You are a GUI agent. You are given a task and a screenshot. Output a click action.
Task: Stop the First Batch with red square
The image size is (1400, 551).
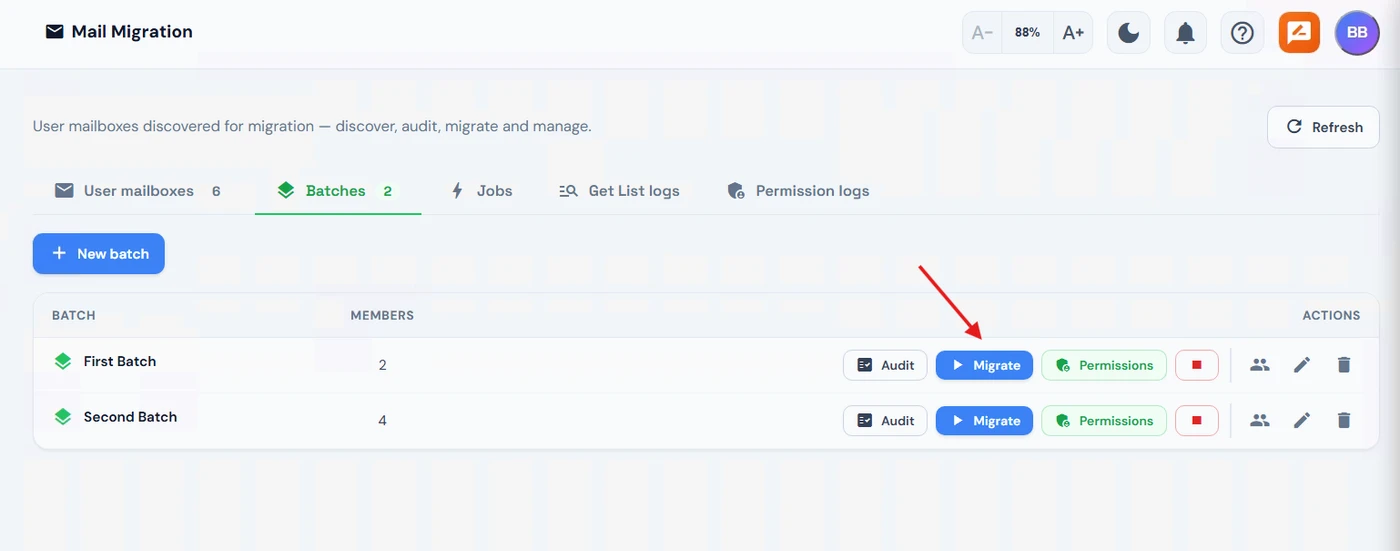pyautogui.click(x=1196, y=365)
